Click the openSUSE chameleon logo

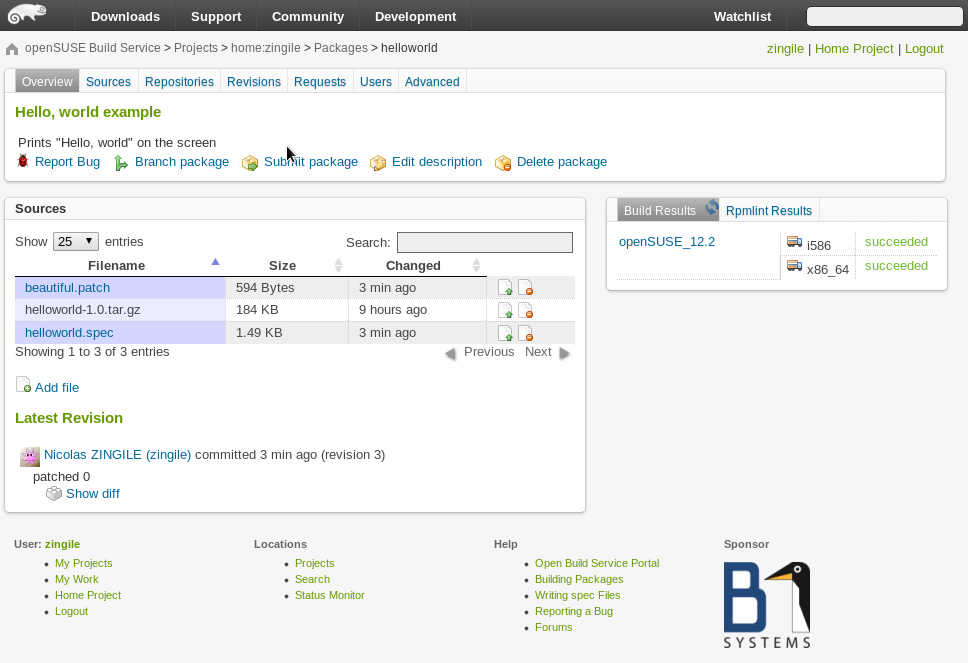click(26, 15)
